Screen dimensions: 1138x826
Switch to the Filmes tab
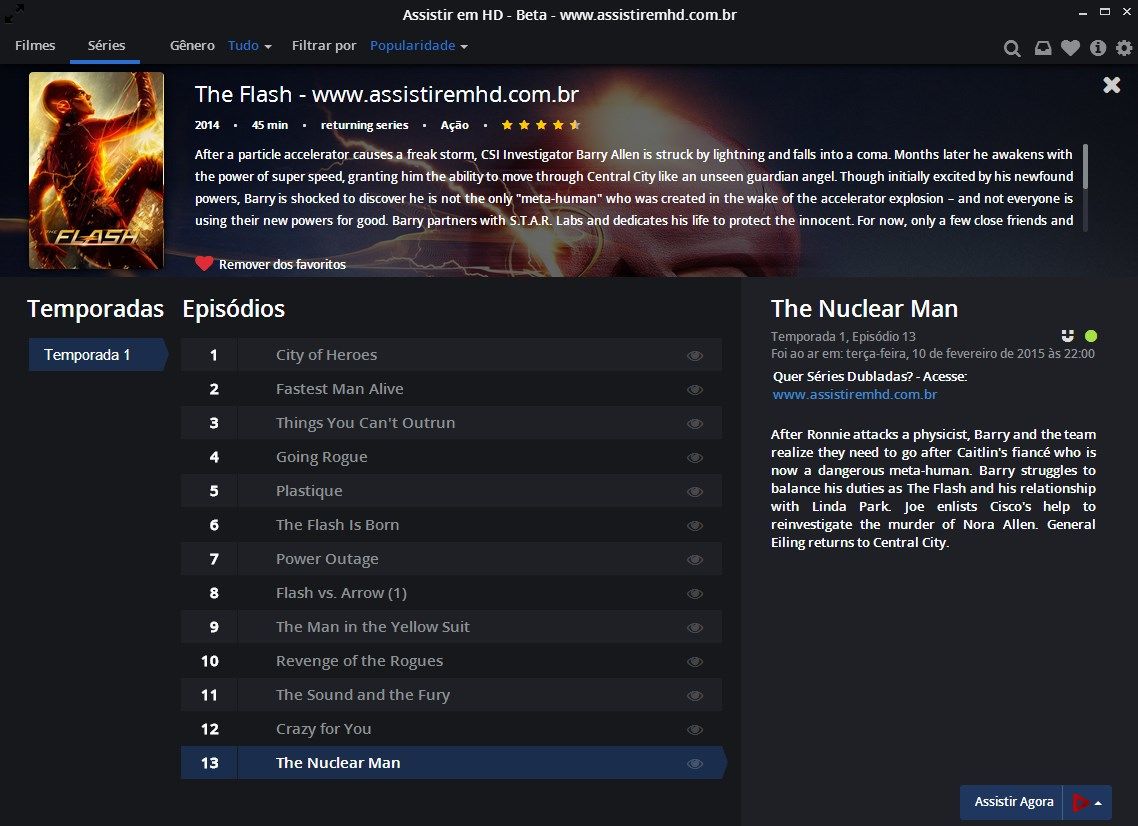[35, 45]
